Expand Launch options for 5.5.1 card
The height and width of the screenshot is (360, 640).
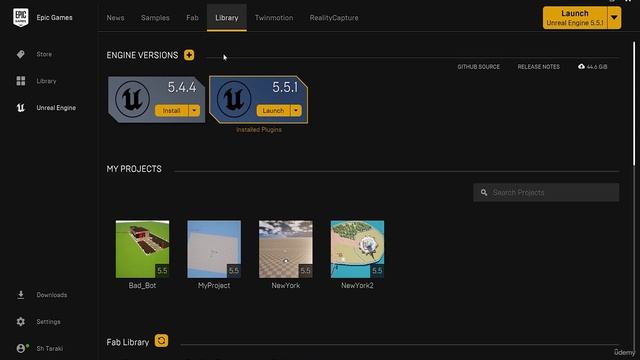296,111
